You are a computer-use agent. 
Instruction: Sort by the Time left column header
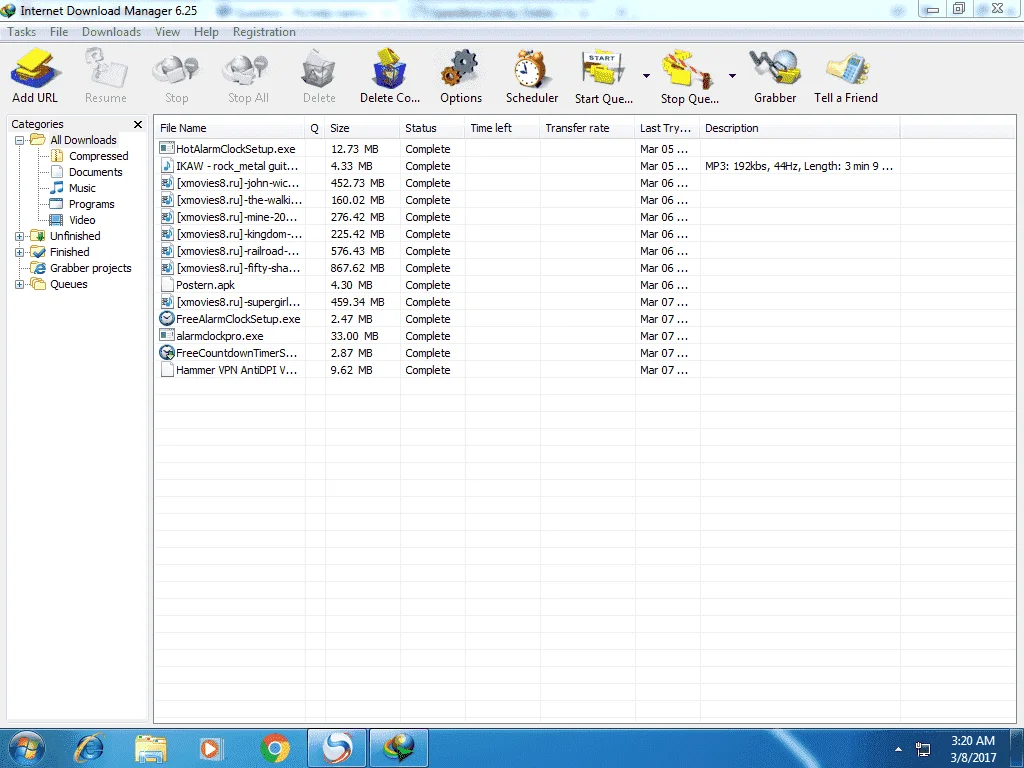click(x=503, y=128)
